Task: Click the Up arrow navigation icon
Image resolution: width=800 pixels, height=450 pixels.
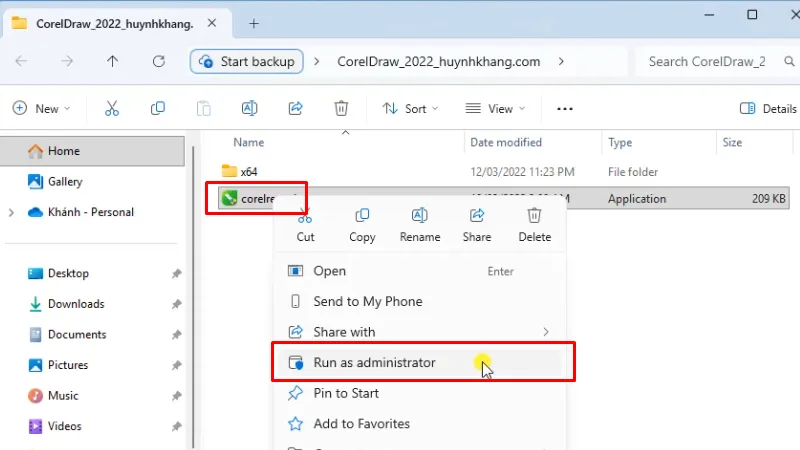Action: coord(113,61)
